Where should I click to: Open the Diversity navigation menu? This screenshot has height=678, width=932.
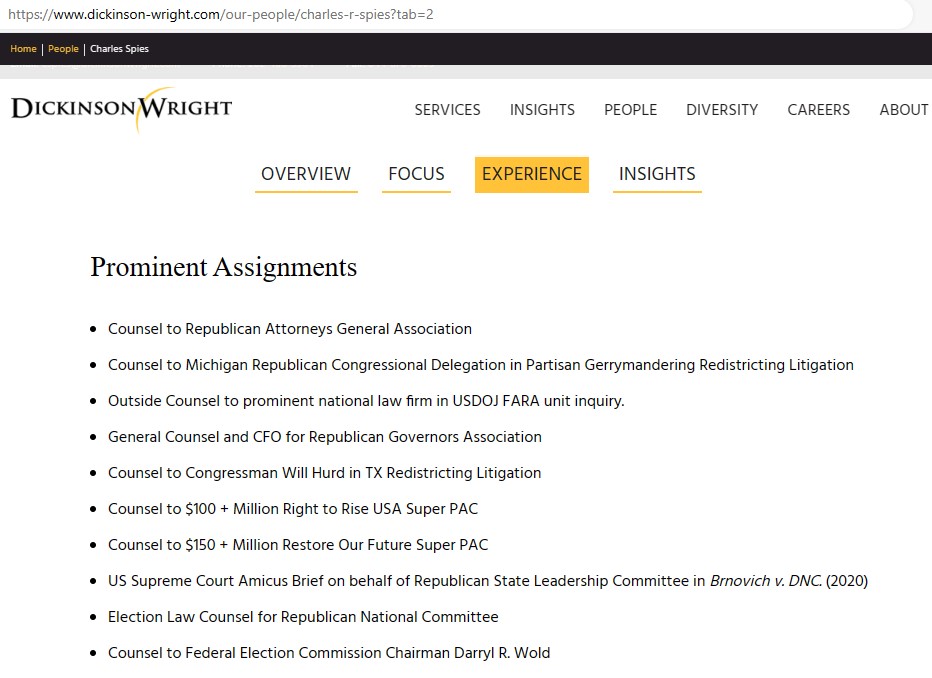click(722, 110)
